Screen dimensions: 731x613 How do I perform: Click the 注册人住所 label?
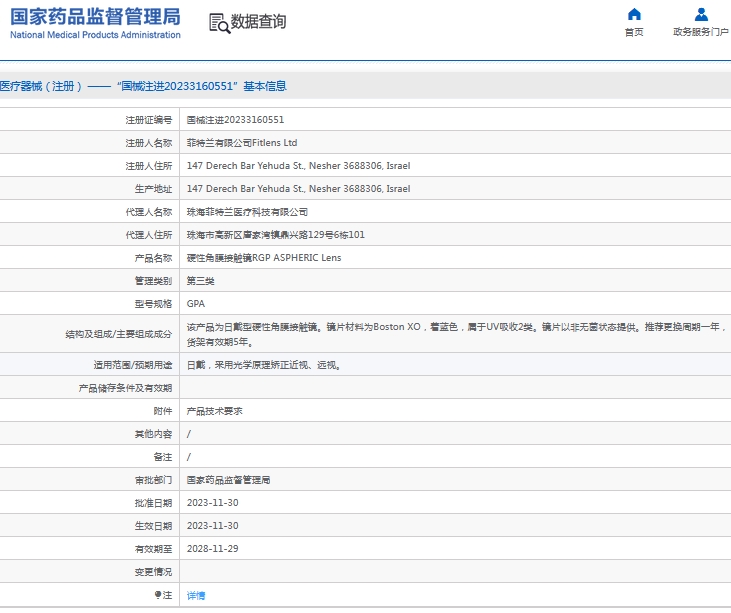149,166
